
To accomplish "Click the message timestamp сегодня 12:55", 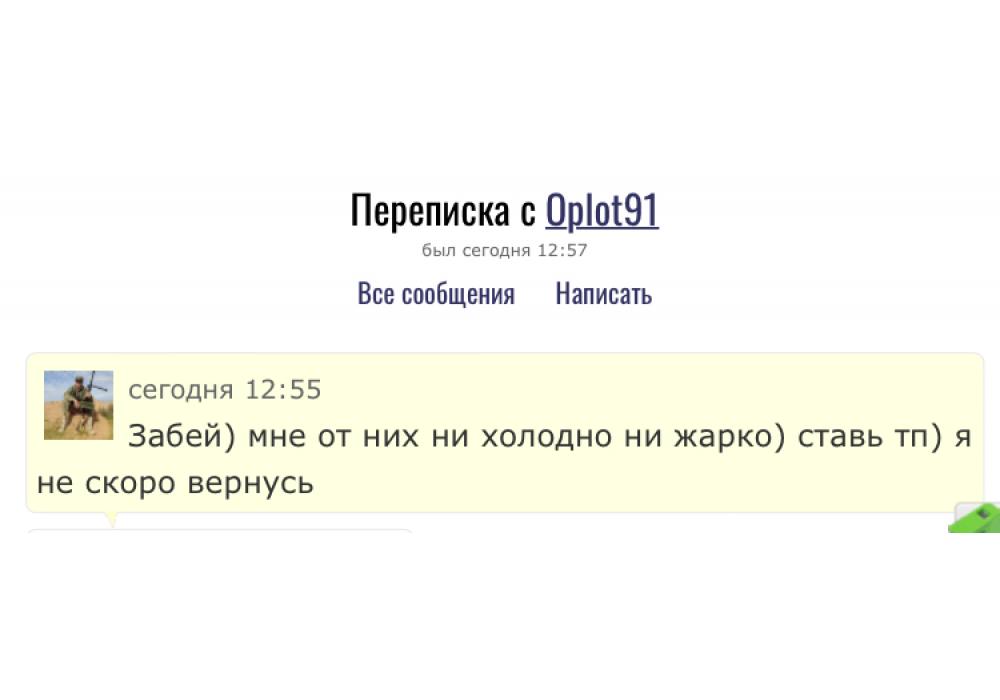I will tap(225, 390).
